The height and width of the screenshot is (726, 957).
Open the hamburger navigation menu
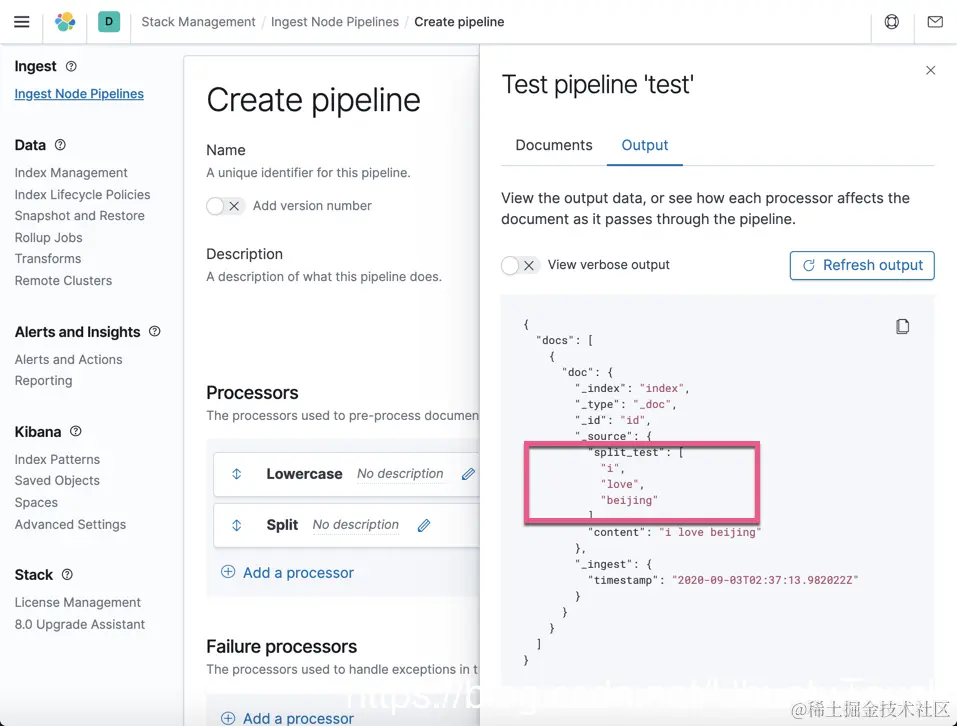pos(21,22)
